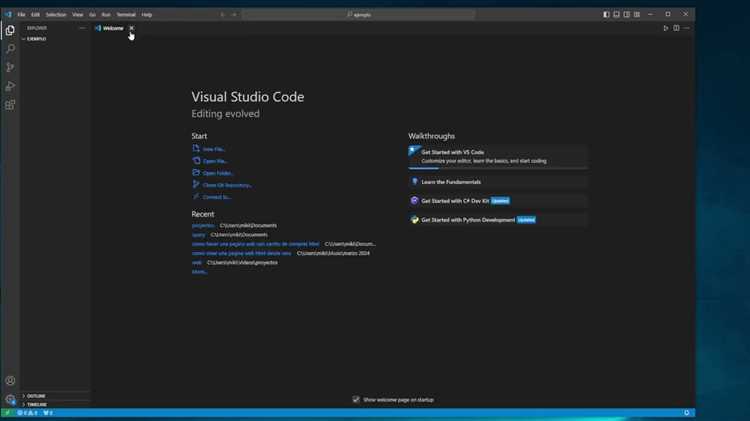This screenshot has width=750, height=421.
Task: Open the Terminal menu
Action: pos(126,15)
